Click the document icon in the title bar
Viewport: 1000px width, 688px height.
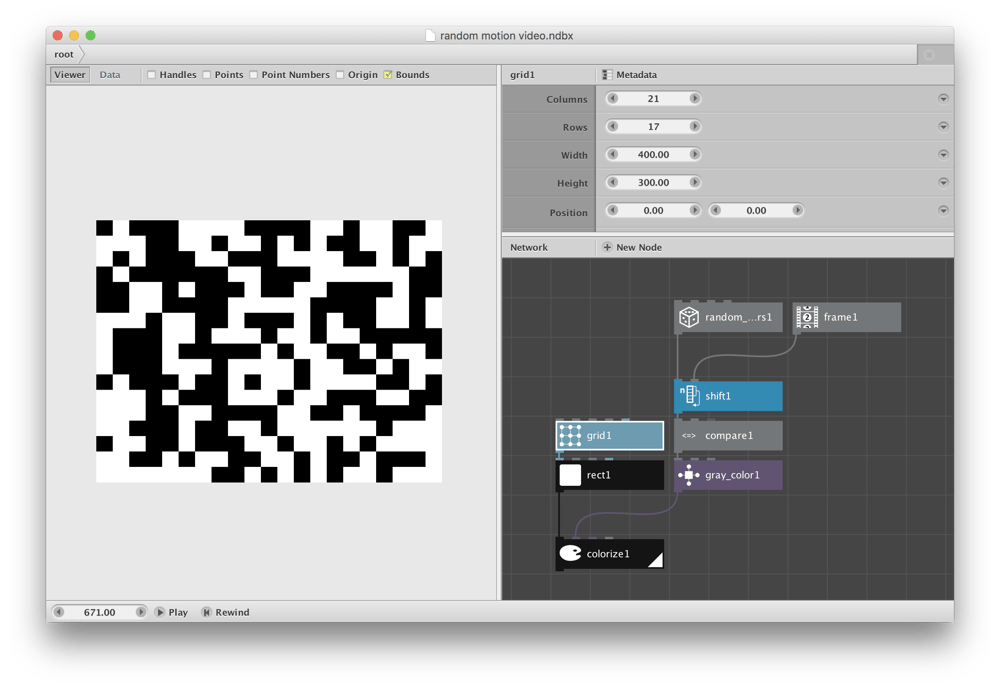click(x=430, y=36)
